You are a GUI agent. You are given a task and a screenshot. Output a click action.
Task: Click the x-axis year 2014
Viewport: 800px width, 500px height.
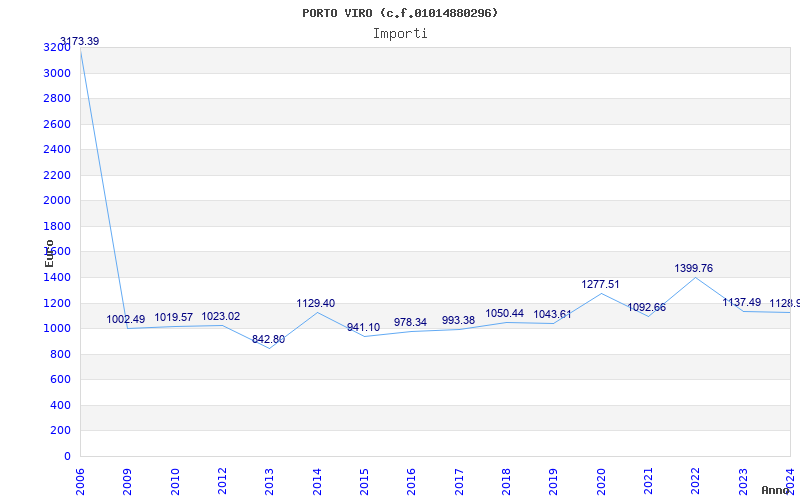point(317,482)
